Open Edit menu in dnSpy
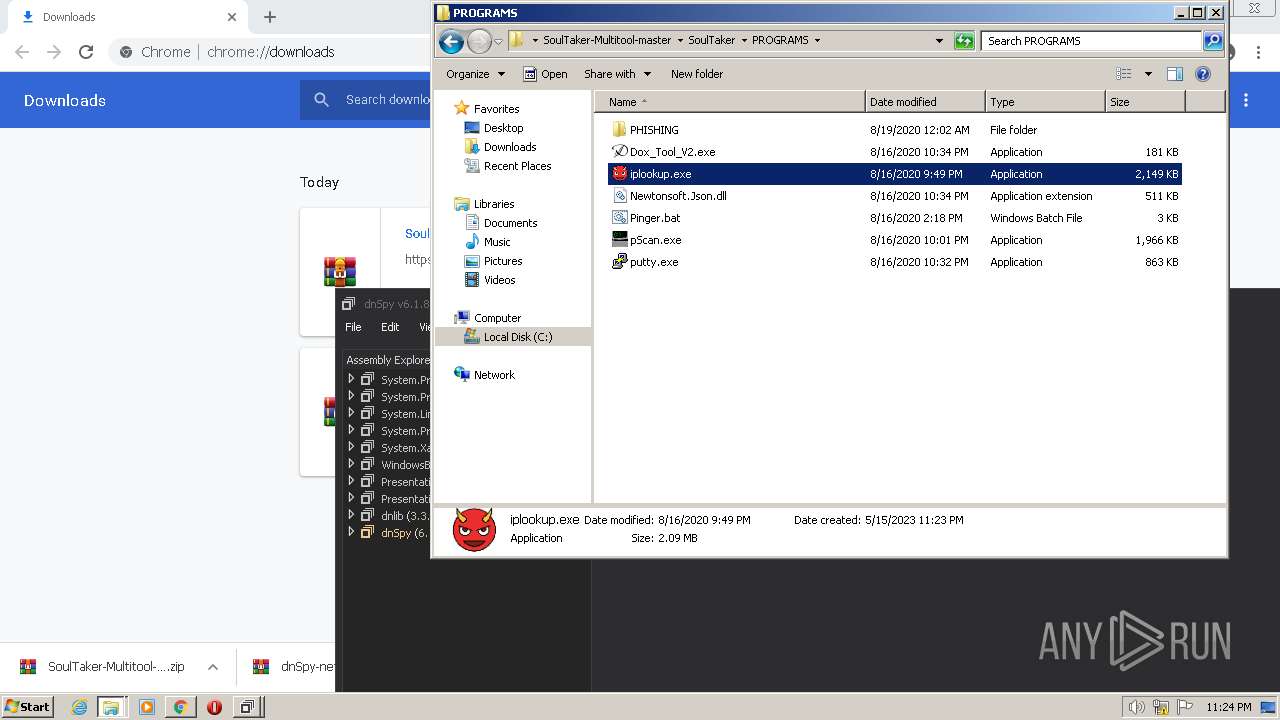Viewport: 1280px width, 720px height. pyautogui.click(x=390, y=327)
